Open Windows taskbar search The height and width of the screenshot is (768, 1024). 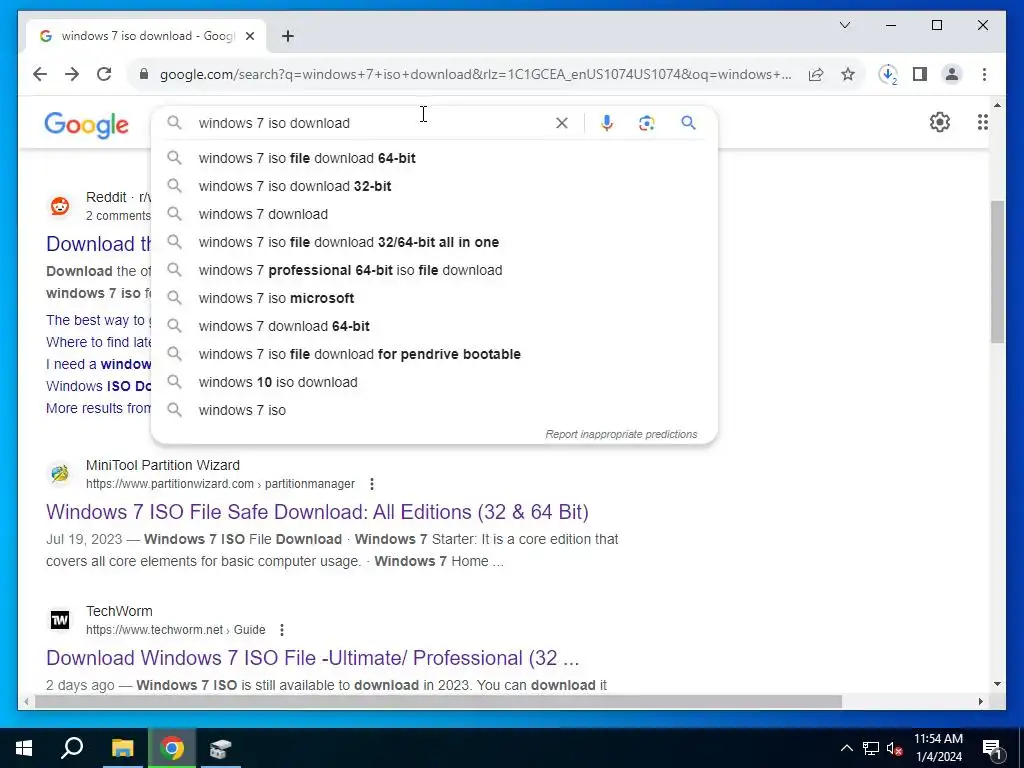72,748
